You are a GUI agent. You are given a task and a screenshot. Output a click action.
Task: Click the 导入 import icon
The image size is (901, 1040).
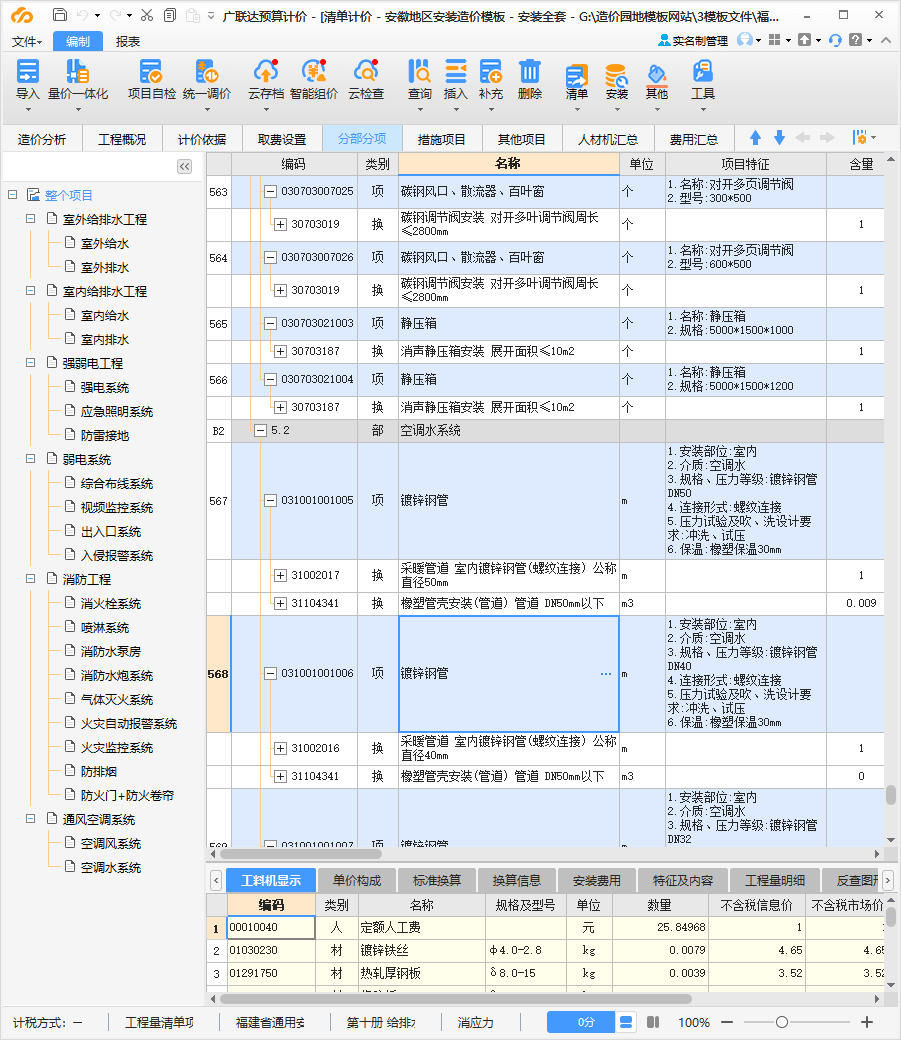28,72
